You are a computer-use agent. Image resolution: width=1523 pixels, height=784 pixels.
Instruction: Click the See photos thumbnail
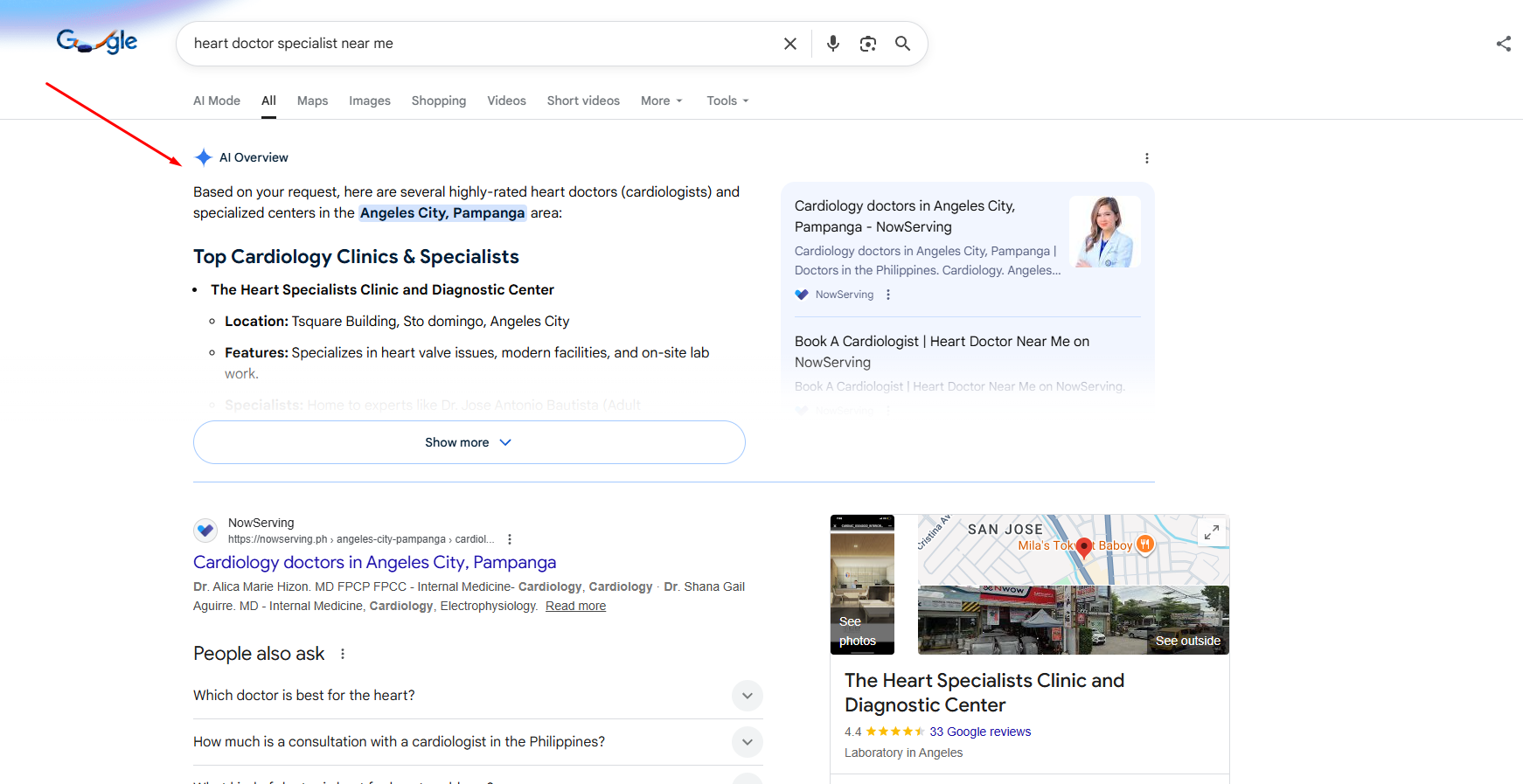click(x=862, y=585)
